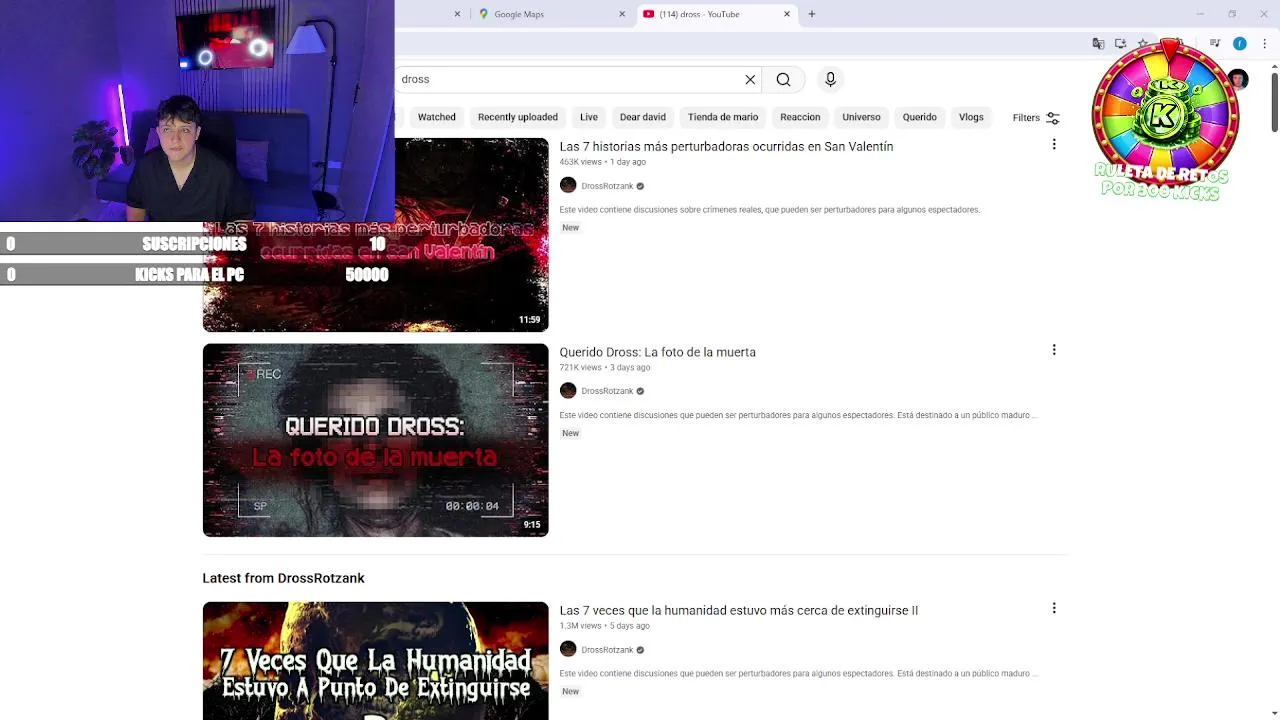
Task: Open video Las 7 veces que la humanidad
Action: pyautogui.click(x=738, y=610)
